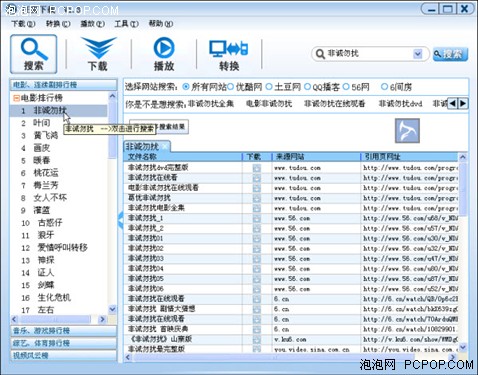Click download icon for 葛优非诚勿扰 row

(x=257, y=198)
